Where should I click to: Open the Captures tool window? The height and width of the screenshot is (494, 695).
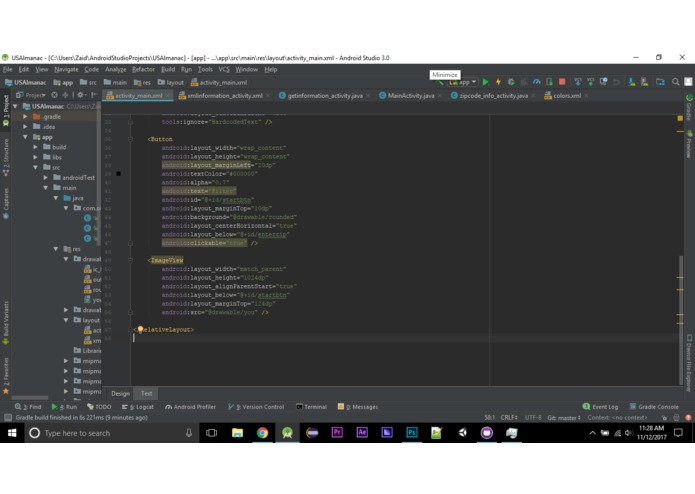click(6, 203)
